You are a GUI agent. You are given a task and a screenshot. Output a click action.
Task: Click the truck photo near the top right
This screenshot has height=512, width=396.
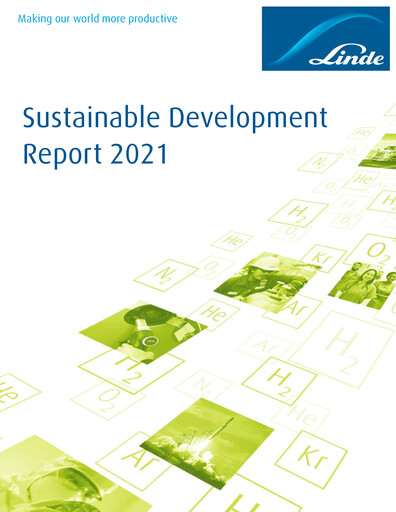tap(378, 152)
